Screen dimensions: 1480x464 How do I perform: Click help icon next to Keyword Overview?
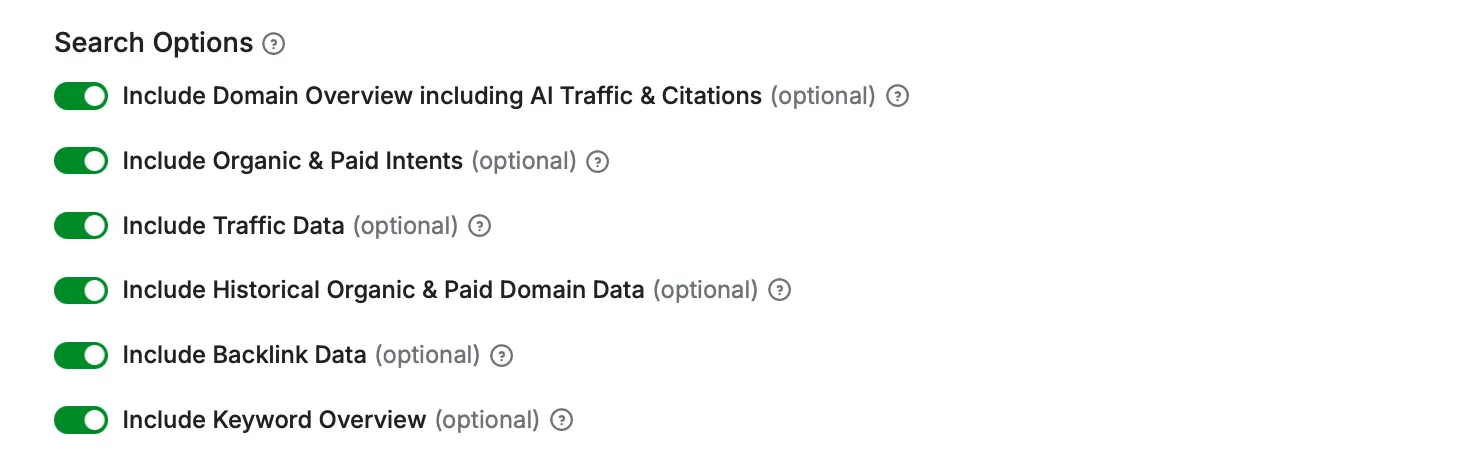click(x=562, y=420)
